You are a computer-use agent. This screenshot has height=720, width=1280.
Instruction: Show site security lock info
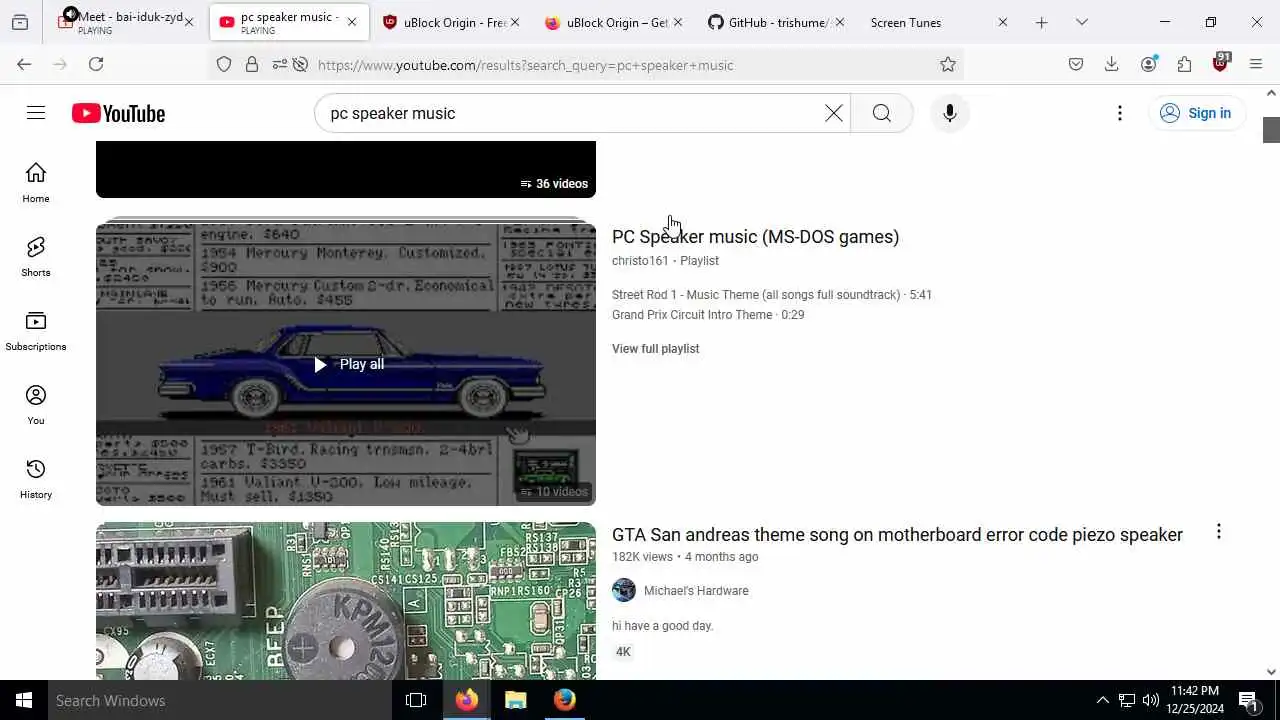252,65
